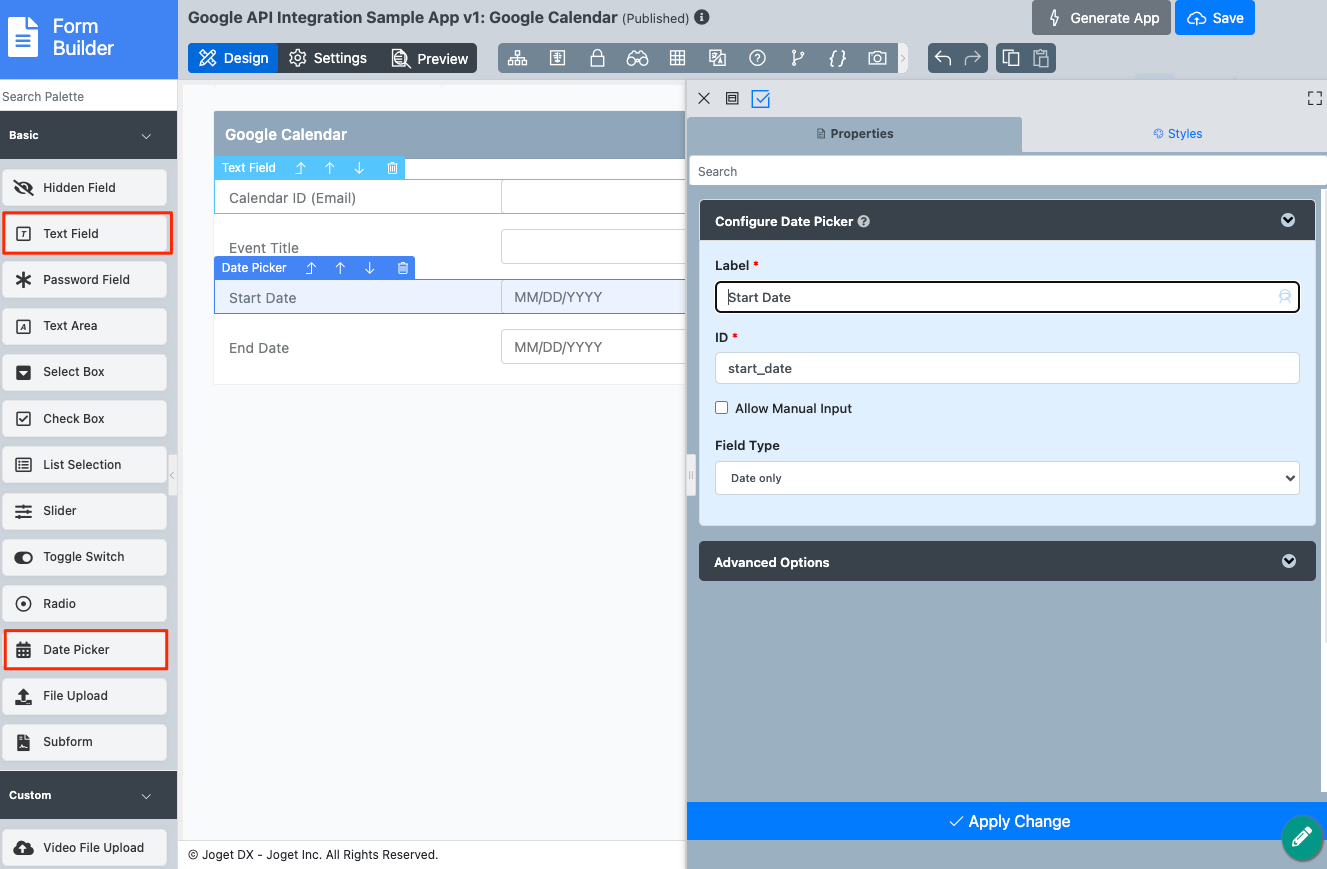Open the Properties tab

point(855,134)
